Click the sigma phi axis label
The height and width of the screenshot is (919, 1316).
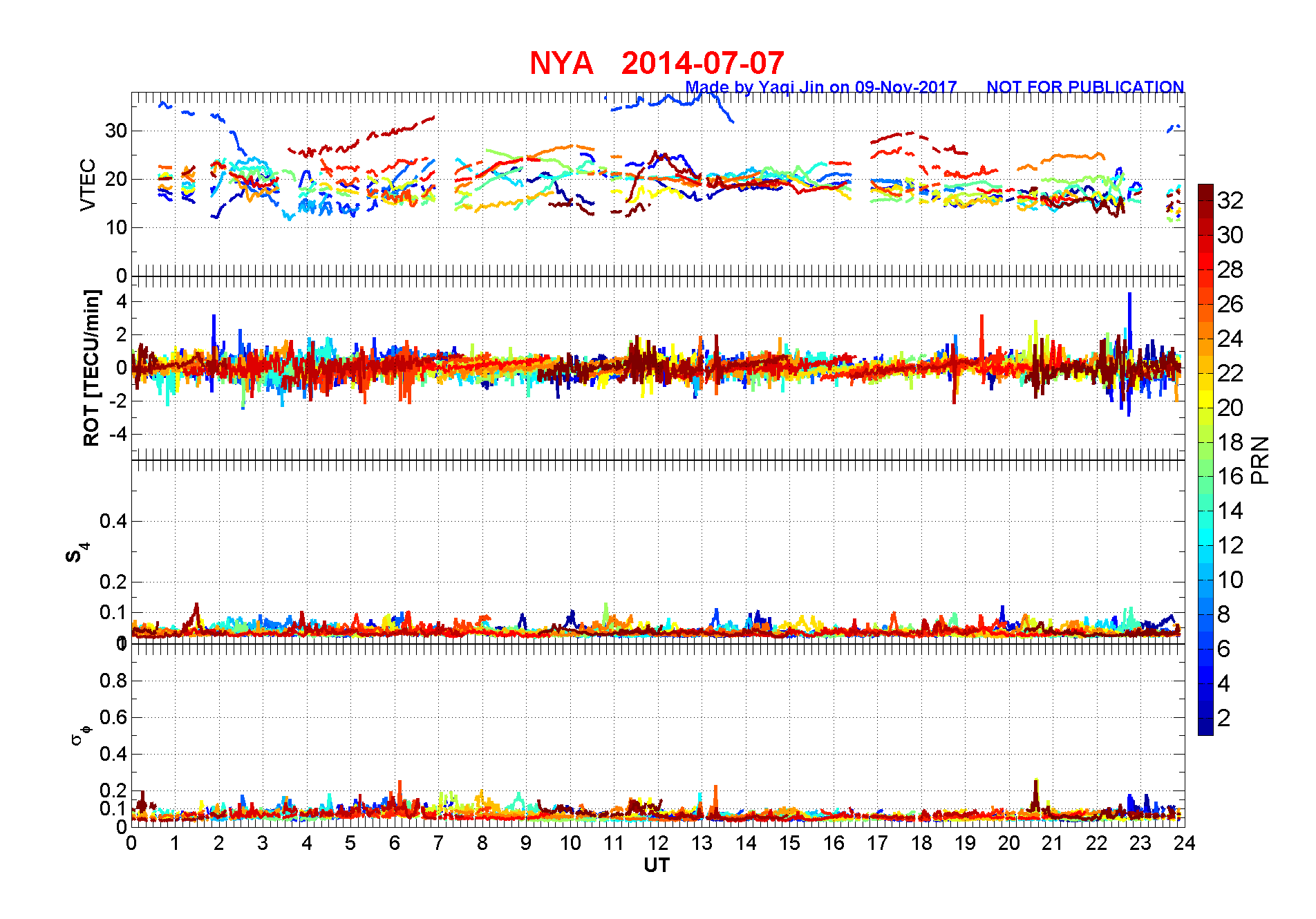pos(81,735)
